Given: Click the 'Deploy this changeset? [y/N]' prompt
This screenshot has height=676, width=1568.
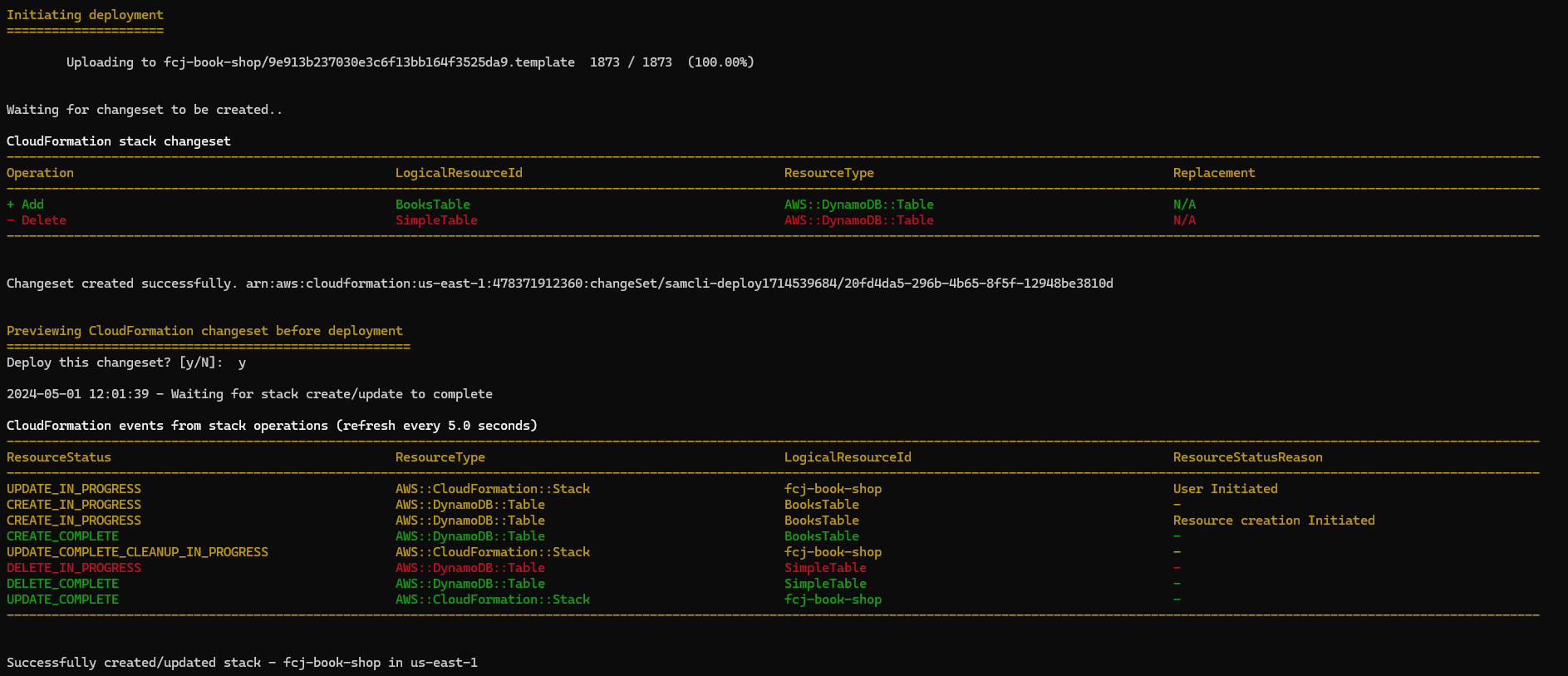Looking at the screenshot, I should tap(115, 363).
